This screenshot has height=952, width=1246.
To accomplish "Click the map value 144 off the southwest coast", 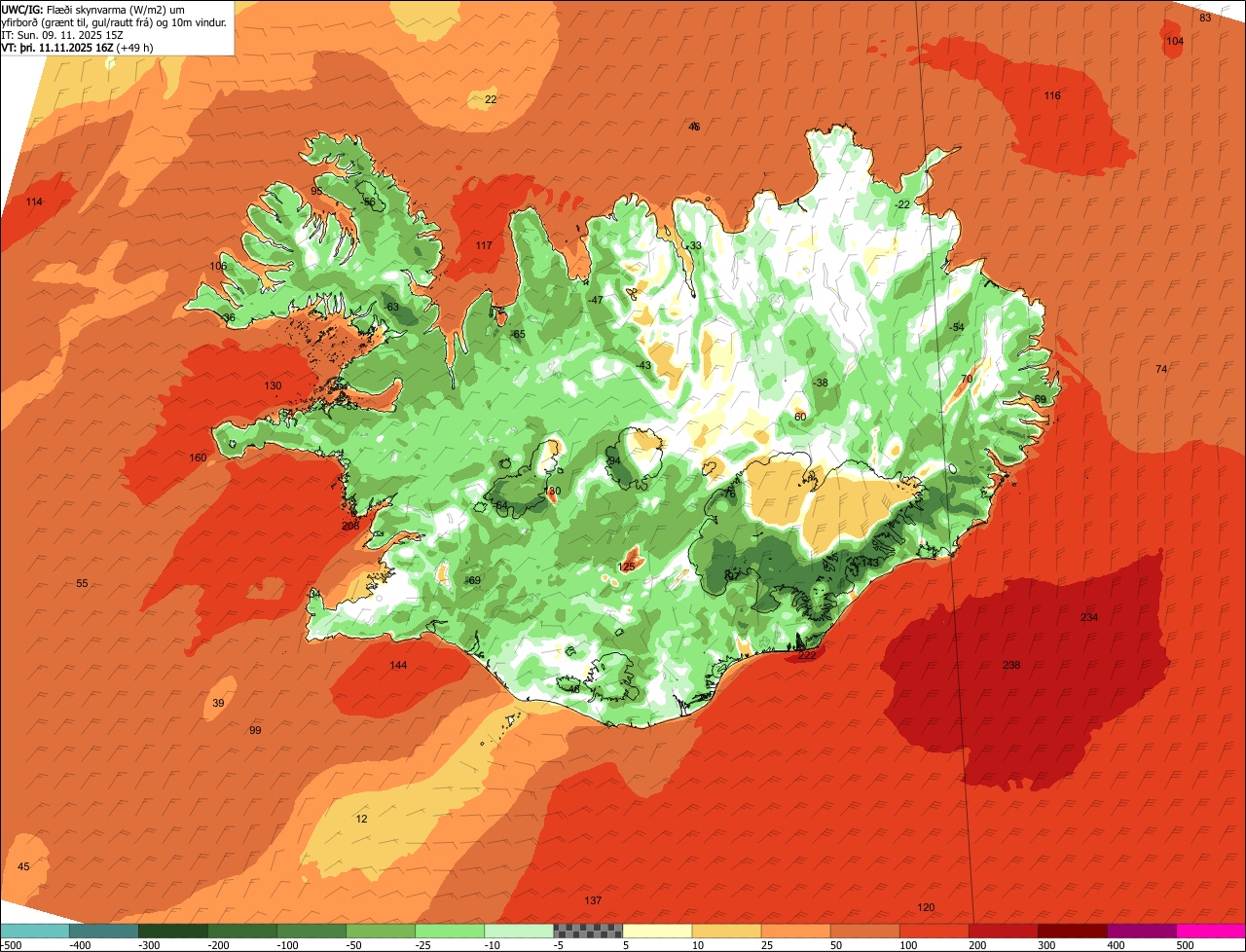I will [x=398, y=665].
